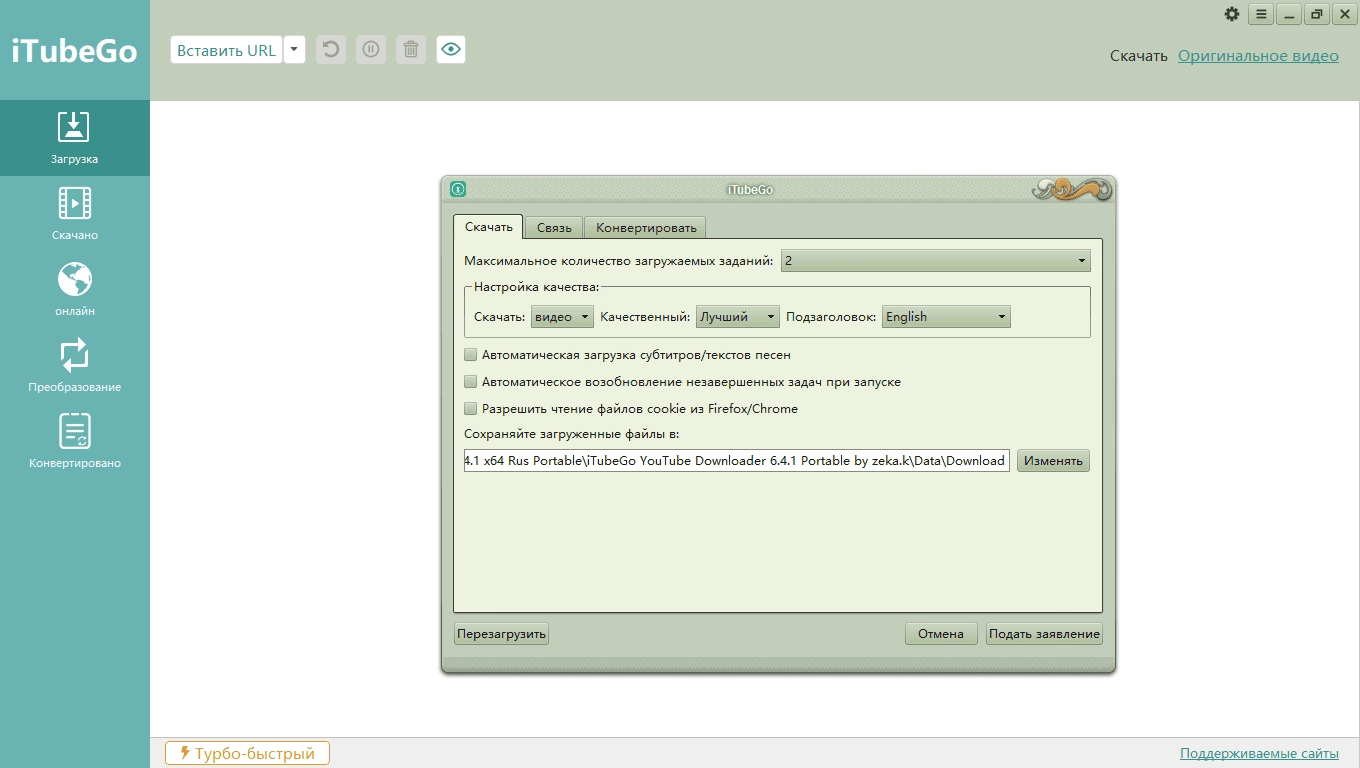This screenshot has height=768, width=1360.
Task: Open the hamburger menu in title bar
Action: coord(1261,14)
